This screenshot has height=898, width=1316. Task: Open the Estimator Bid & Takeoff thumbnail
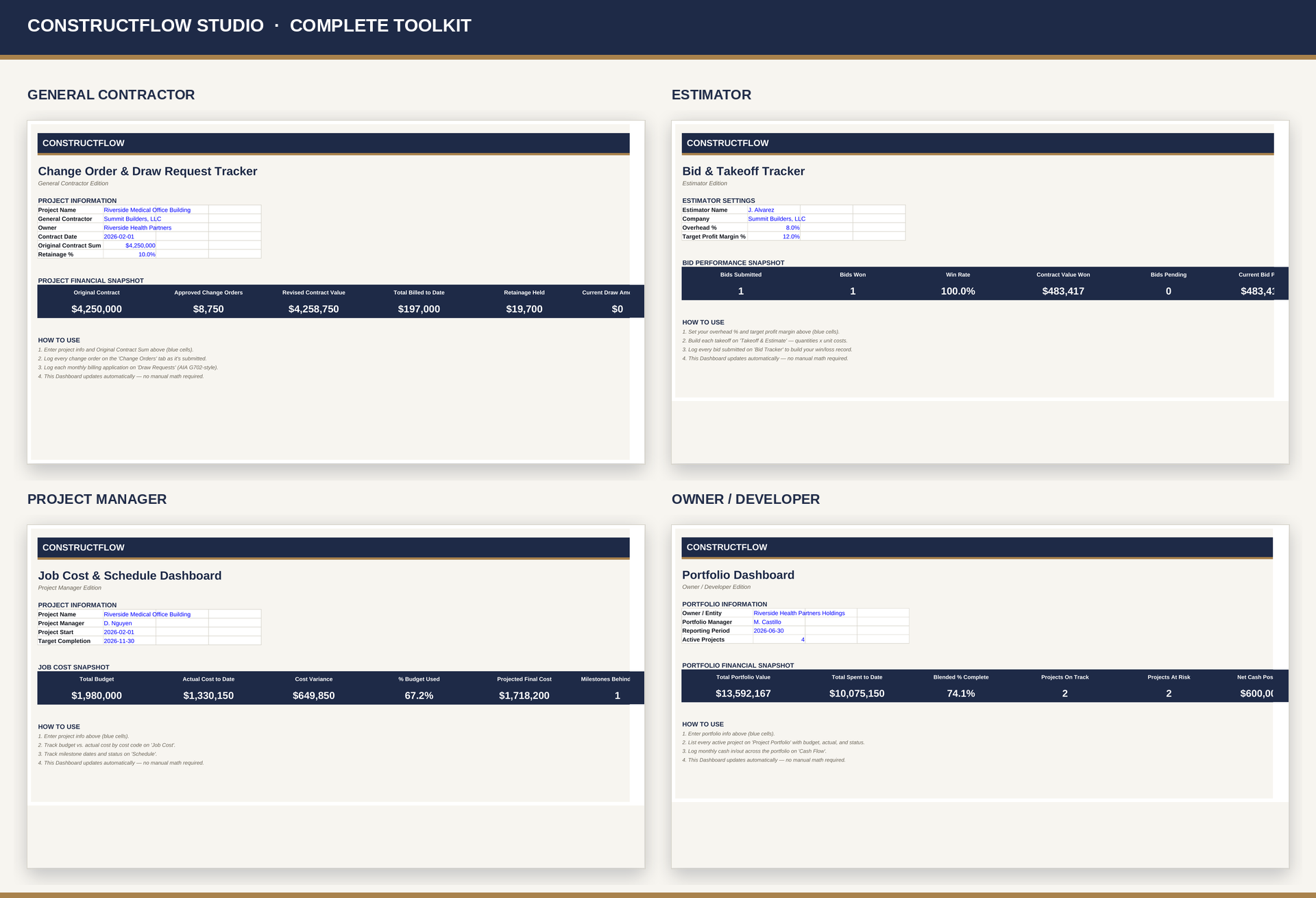980,292
